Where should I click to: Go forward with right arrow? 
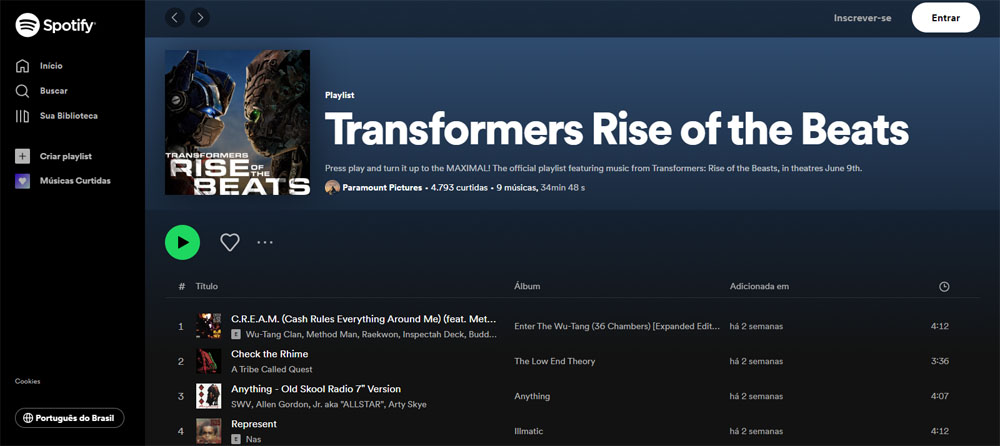click(x=200, y=18)
